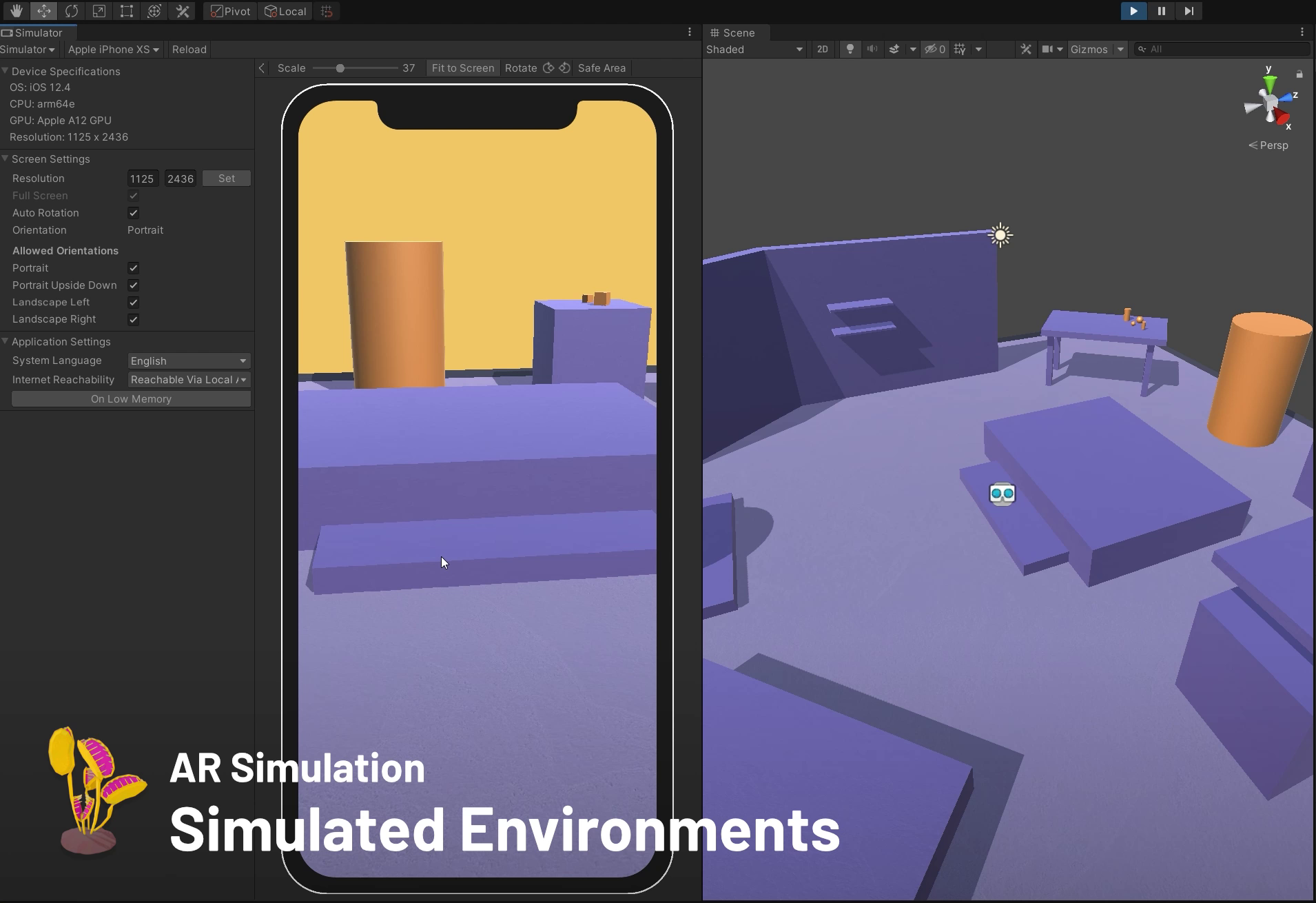This screenshot has width=1316, height=903.
Task: Open the Simulator panel options menu
Action: coord(689,32)
